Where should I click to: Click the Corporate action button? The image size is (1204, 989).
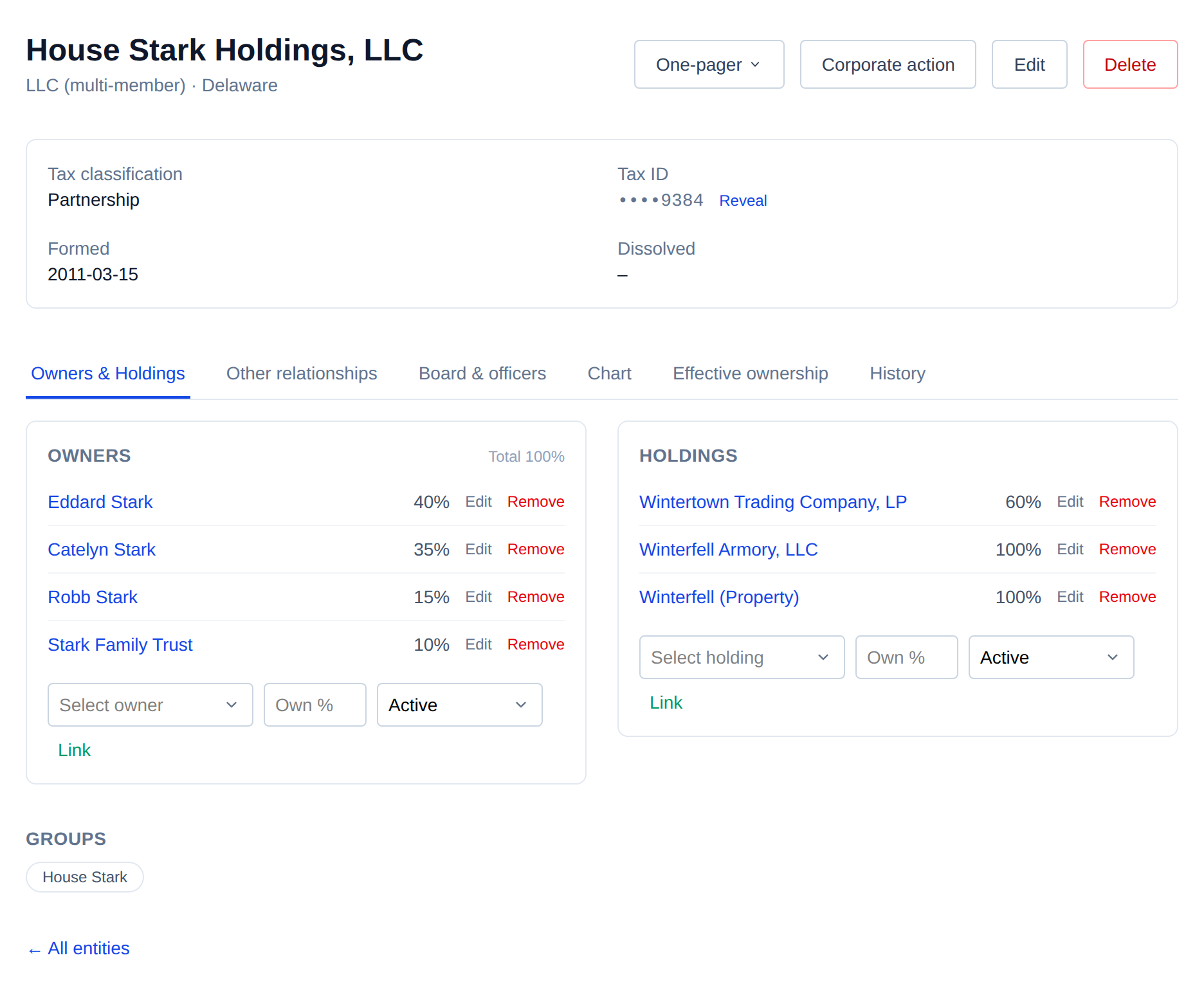(888, 64)
